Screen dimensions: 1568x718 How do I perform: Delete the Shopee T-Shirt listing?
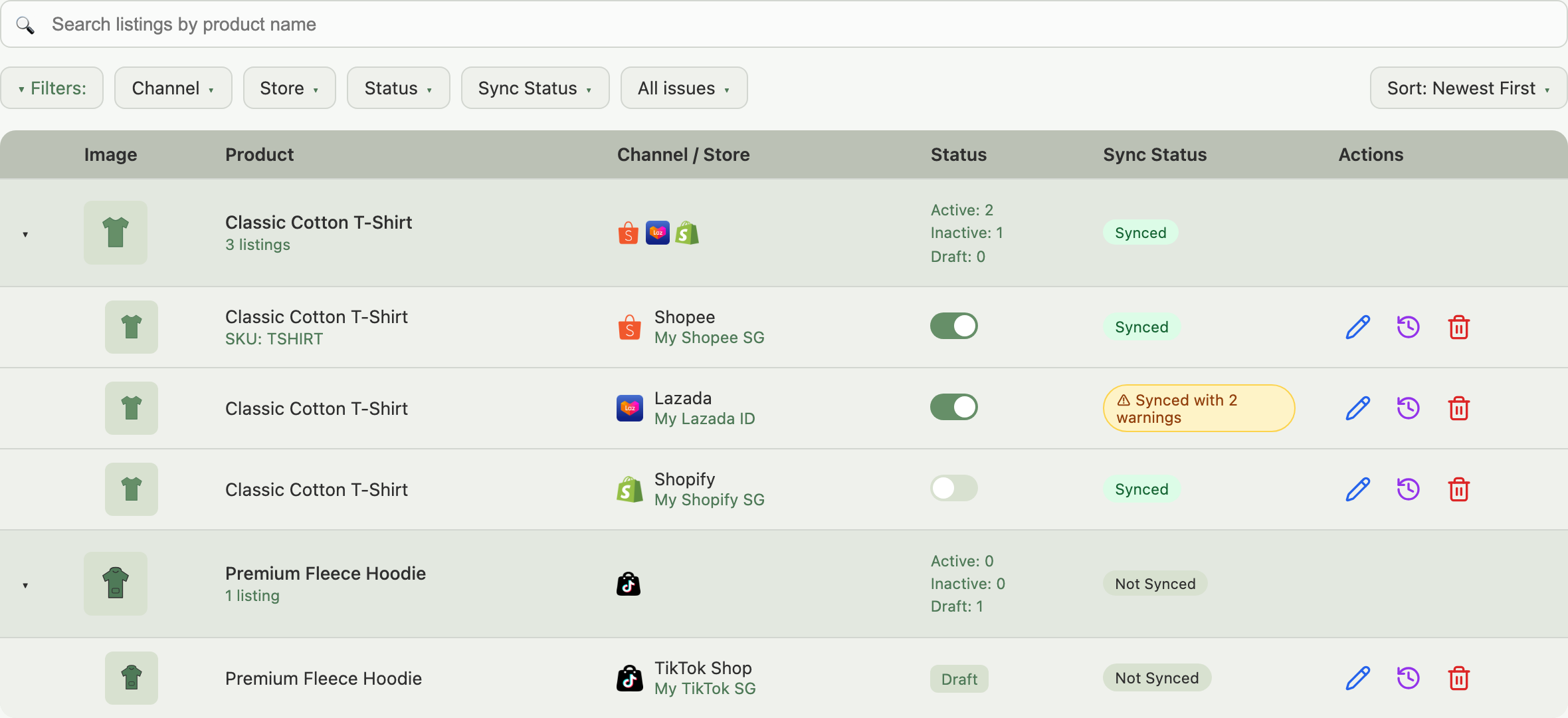coord(1459,327)
